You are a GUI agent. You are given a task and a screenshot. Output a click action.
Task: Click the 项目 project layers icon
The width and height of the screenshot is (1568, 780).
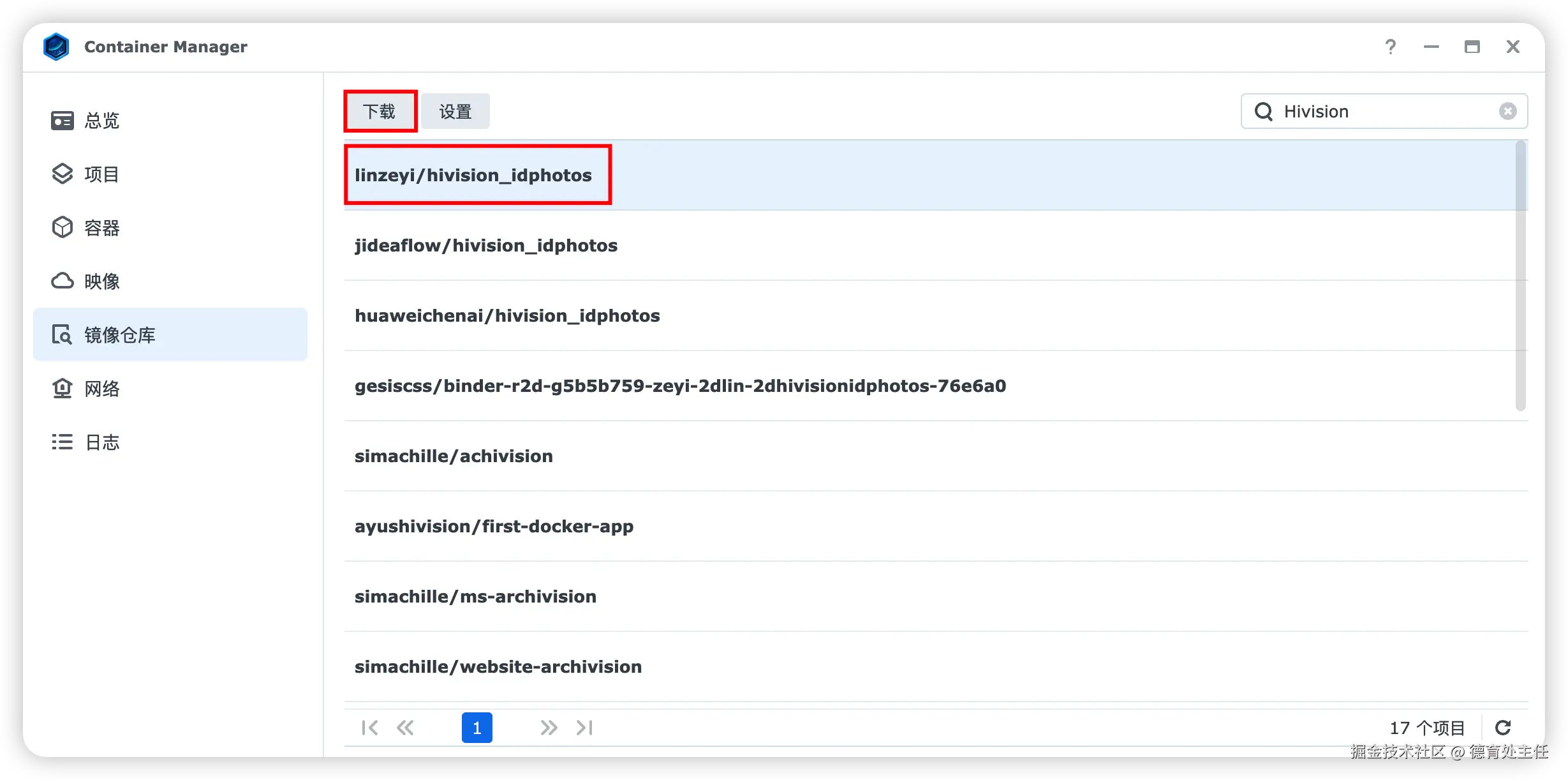(x=63, y=174)
